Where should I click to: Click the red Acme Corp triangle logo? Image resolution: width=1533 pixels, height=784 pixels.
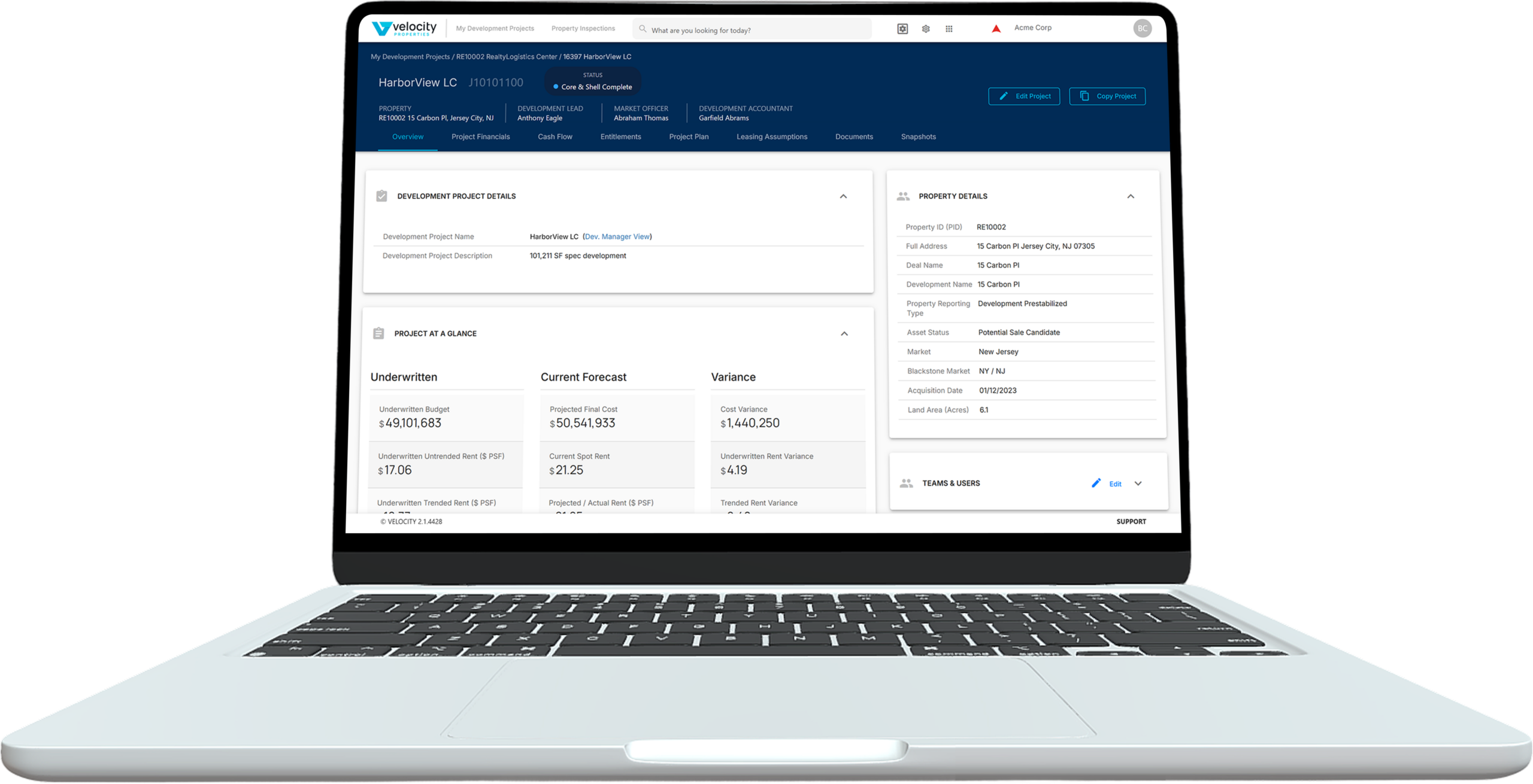point(996,29)
